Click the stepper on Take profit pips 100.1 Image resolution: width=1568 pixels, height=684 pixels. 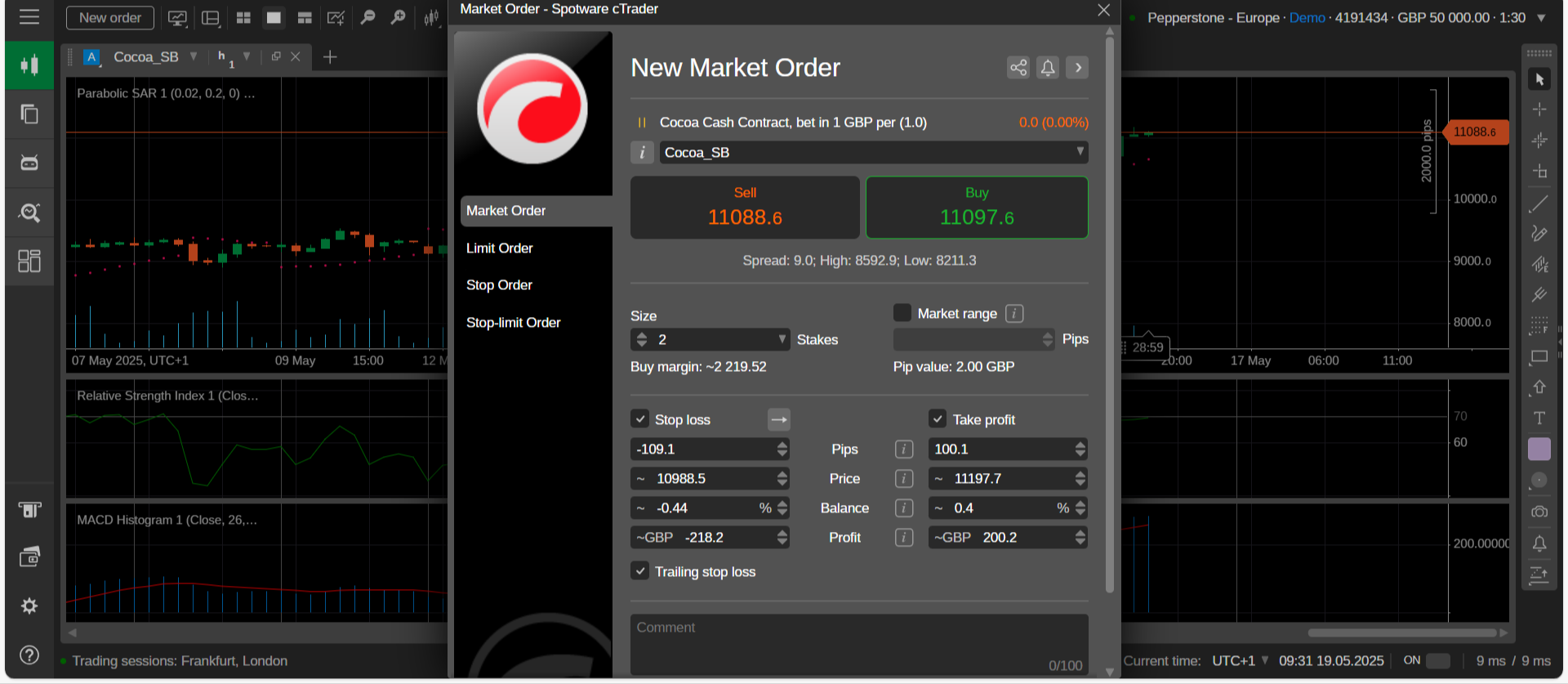[x=1080, y=449]
